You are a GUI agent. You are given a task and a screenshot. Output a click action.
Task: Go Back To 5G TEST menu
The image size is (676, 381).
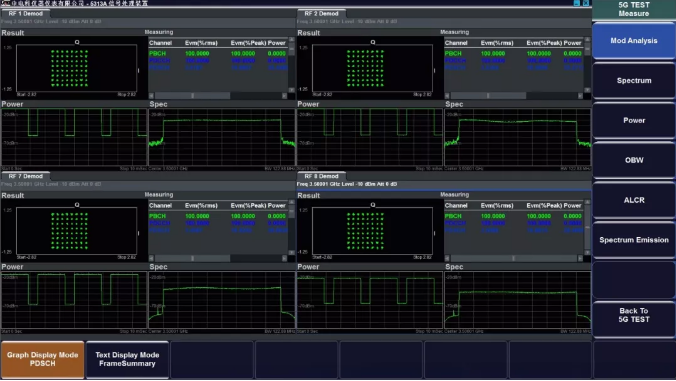coord(634,315)
